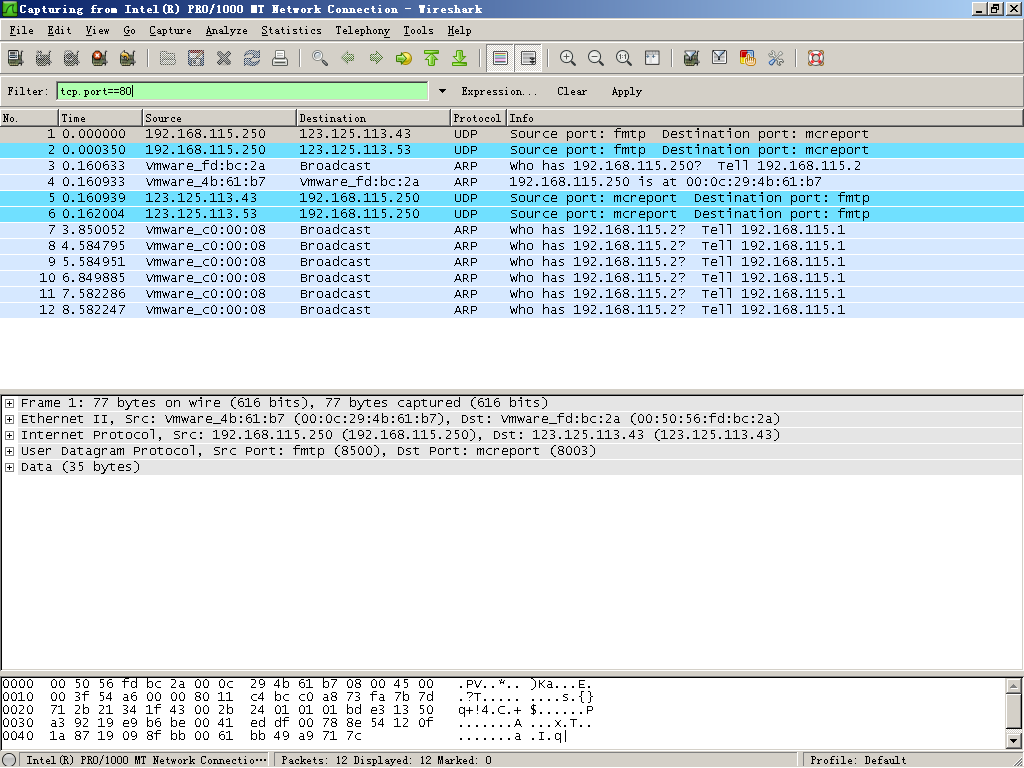Open preferences wrench icon

(776, 58)
